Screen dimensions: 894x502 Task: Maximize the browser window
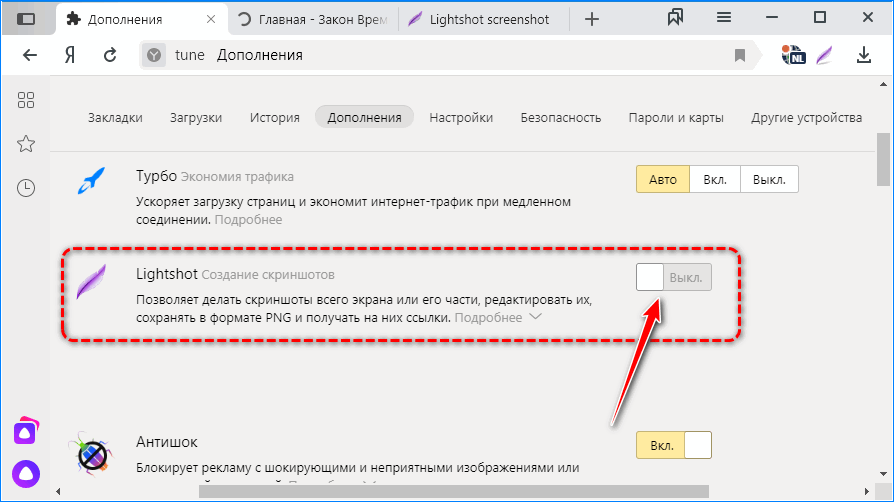click(819, 18)
